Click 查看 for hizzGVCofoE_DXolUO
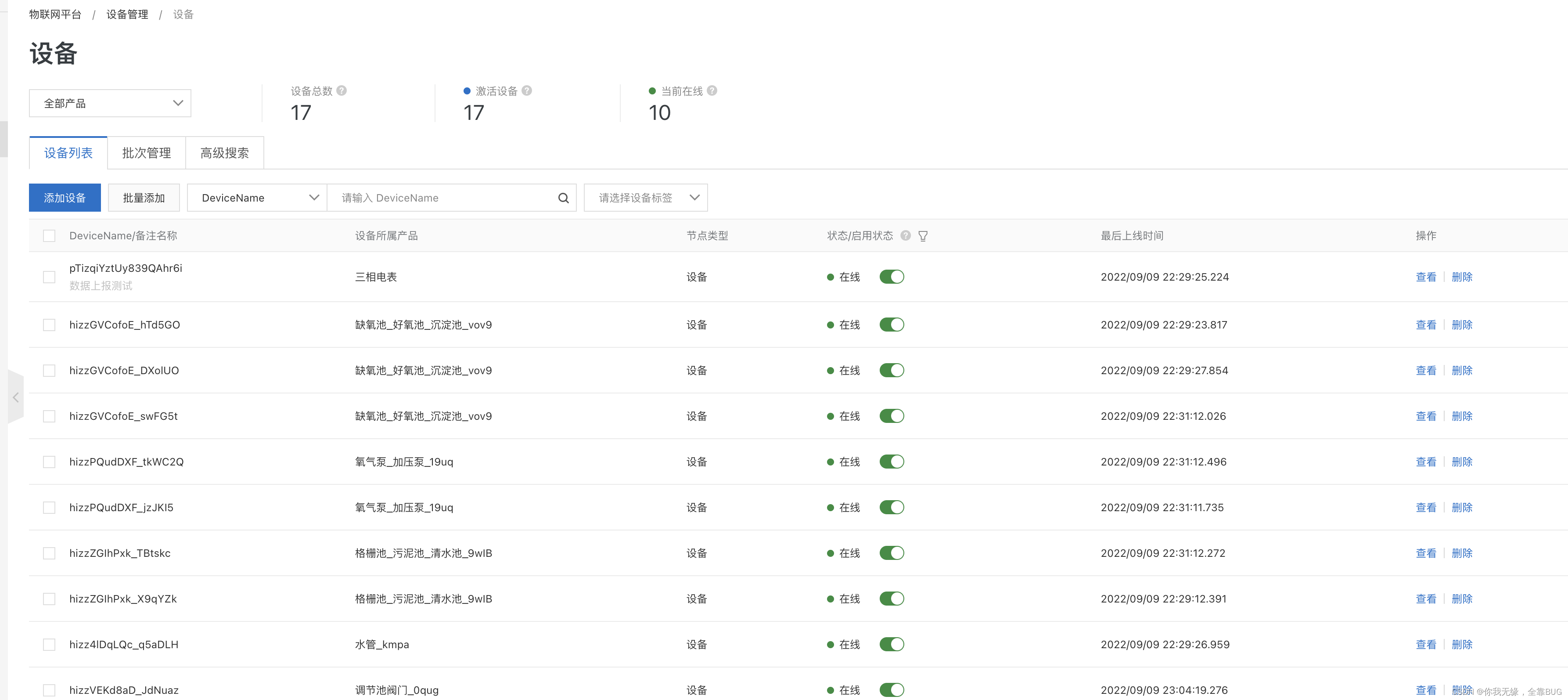Image resolution: width=1568 pixels, height=700 pixels. (x=1426, y=371)
